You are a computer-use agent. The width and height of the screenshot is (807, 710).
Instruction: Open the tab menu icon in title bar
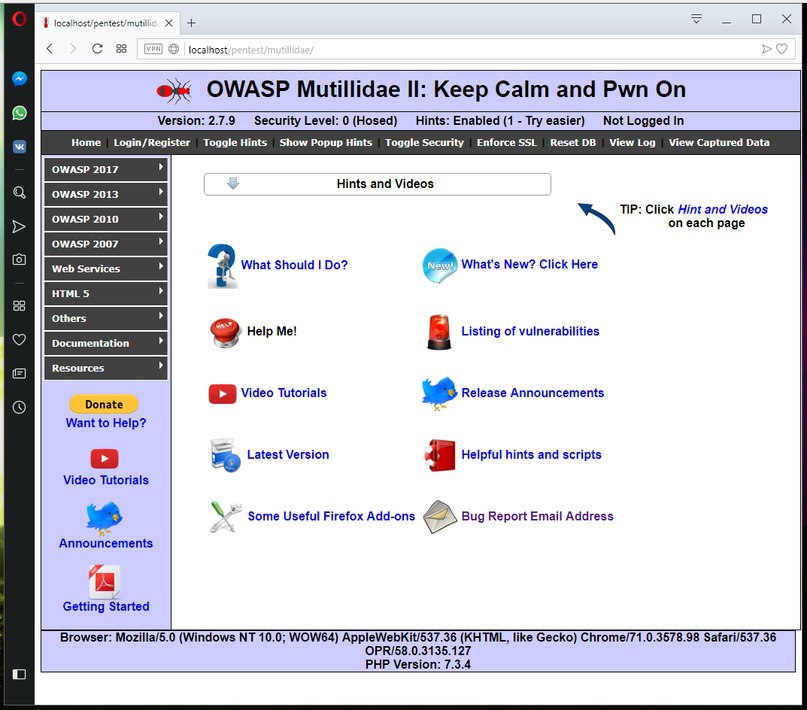point(696,19)
